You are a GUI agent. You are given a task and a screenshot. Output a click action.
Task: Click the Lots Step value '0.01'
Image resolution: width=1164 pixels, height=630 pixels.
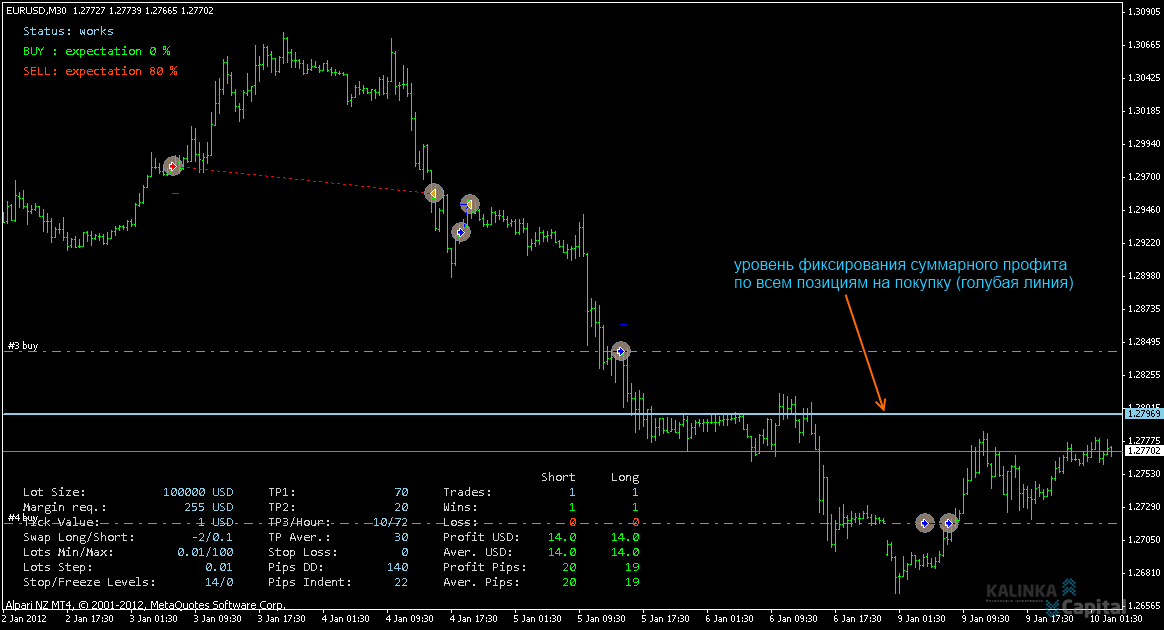click(x=219, y=567)
